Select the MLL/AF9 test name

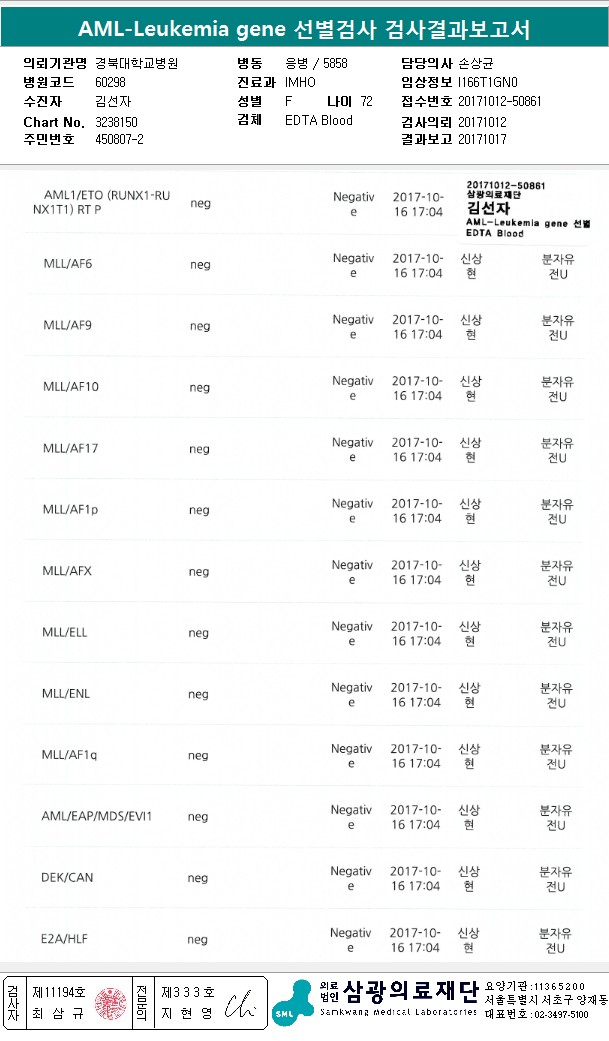[67, 326]
